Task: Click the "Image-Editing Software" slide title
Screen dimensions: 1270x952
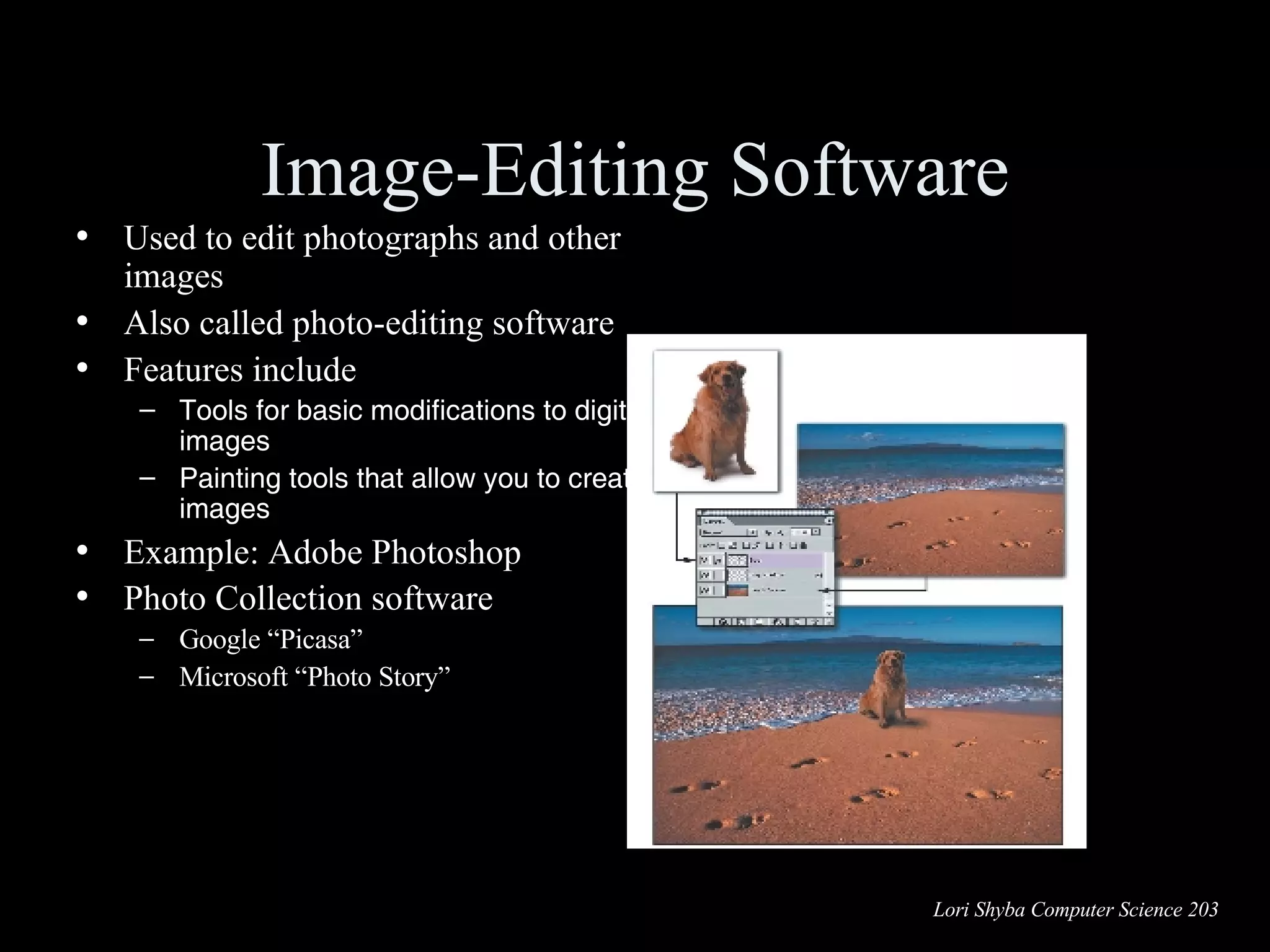Action: coord(634,169)
